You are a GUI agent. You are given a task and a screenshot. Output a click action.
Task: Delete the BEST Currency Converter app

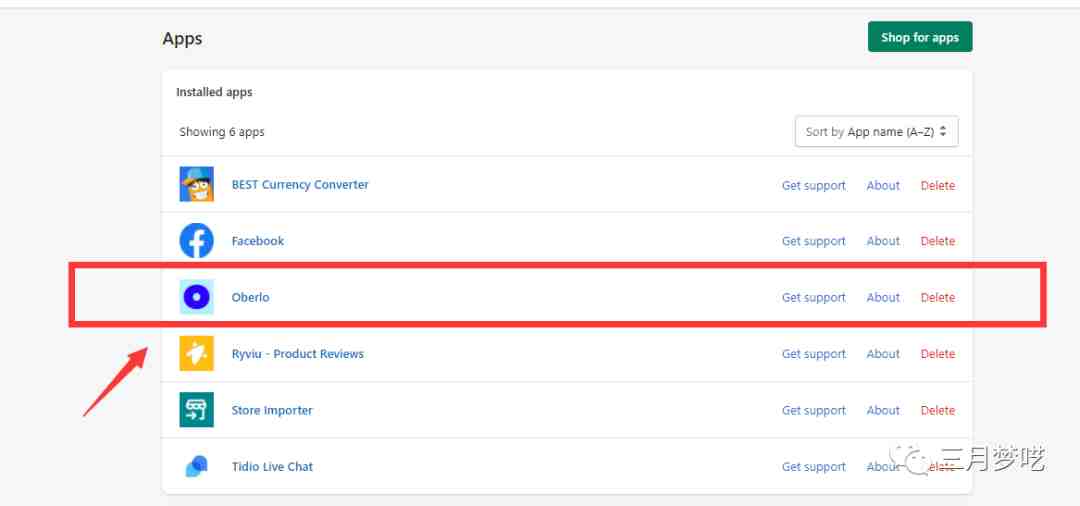pyautogui.click(x=937, y=185)
